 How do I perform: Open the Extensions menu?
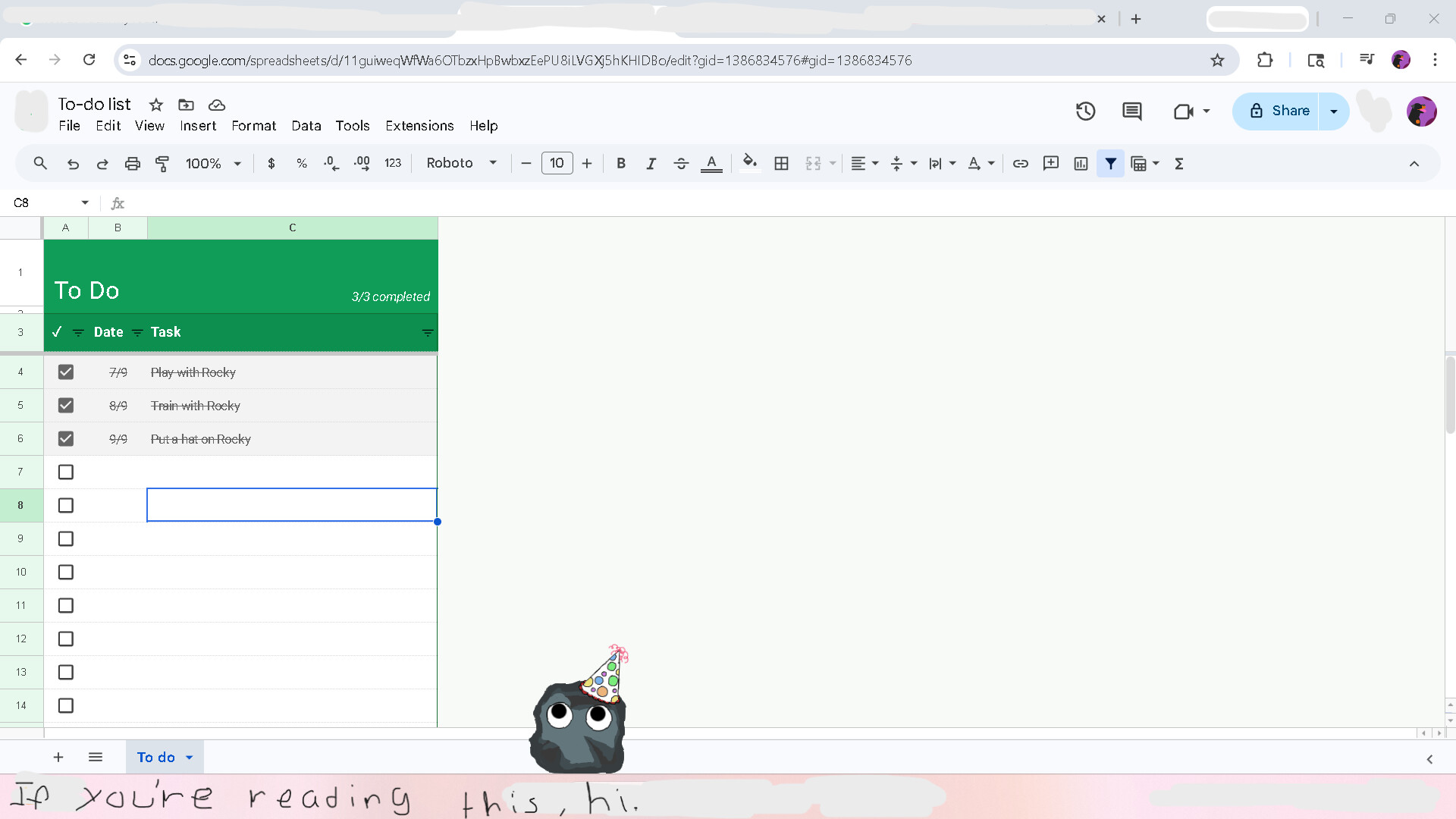(419, 126)
